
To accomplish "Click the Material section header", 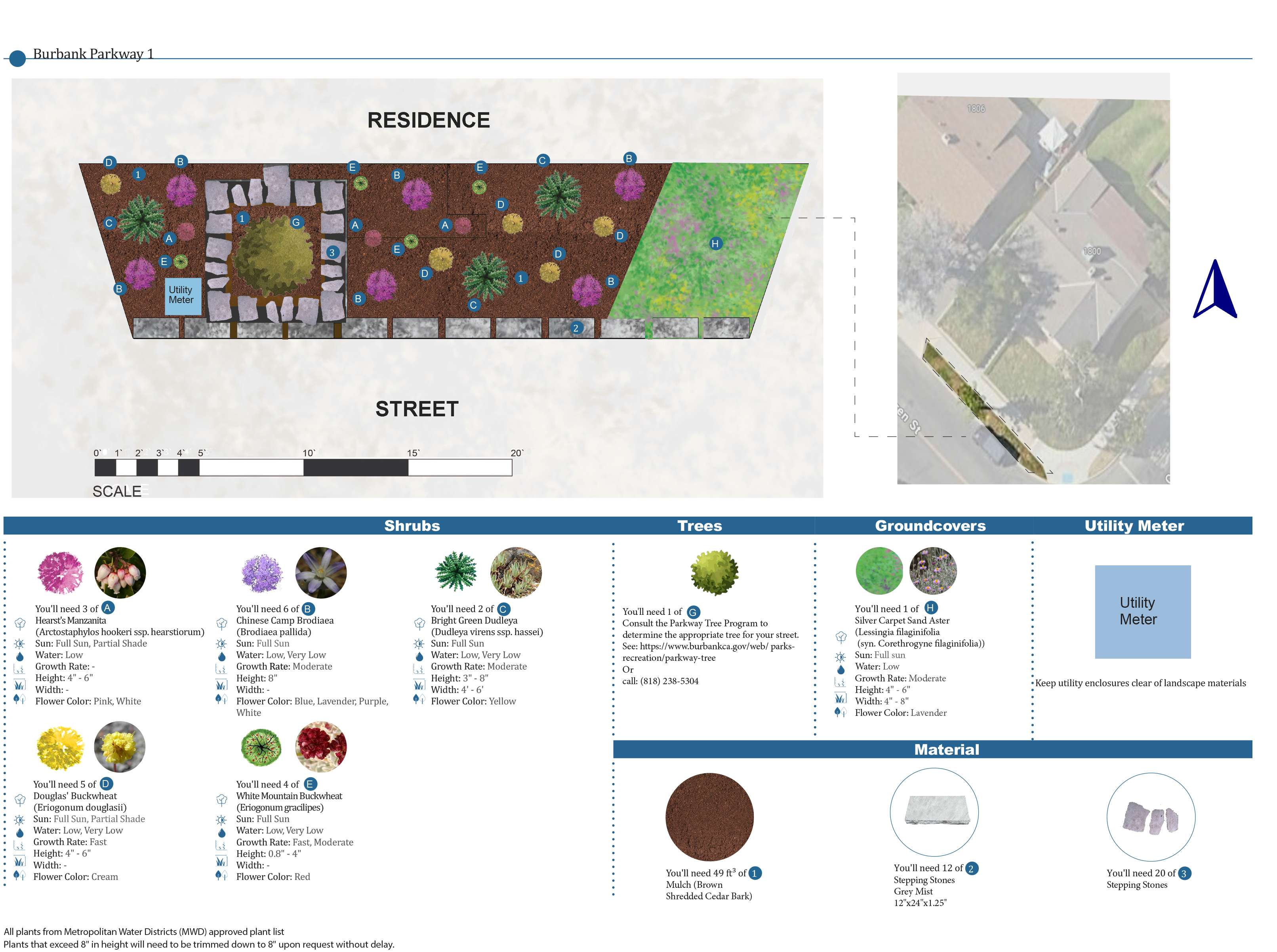I will coord(946,749).
